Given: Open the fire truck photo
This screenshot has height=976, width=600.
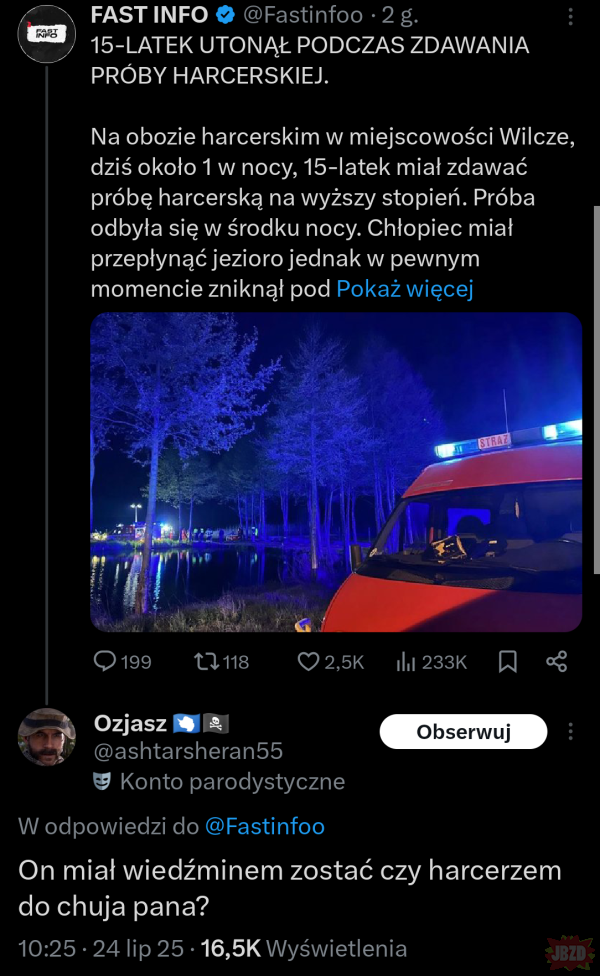Looking at the screenshot, I should (336, 472).
